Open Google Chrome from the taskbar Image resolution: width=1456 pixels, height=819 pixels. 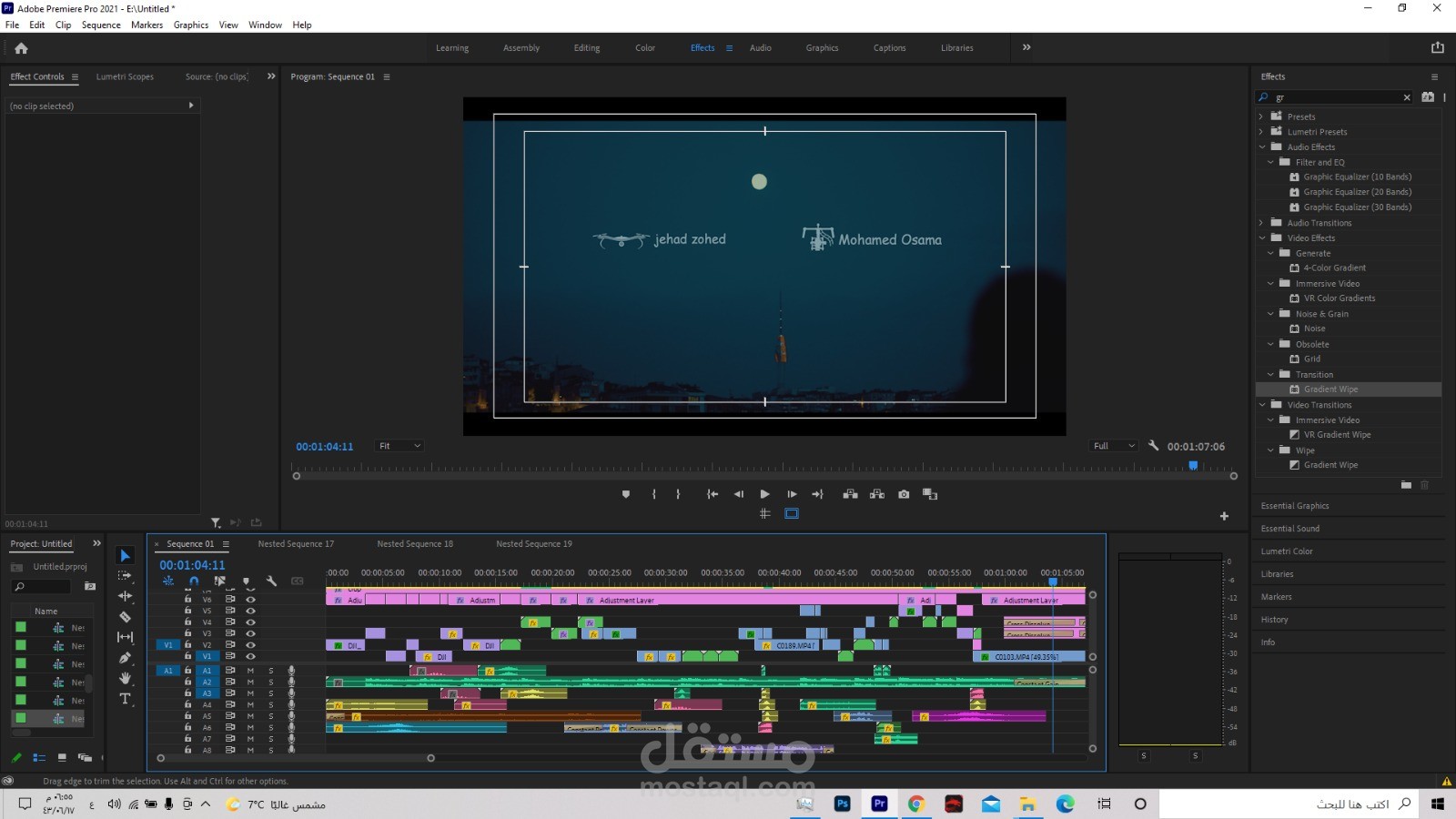(x=916, y=804)
